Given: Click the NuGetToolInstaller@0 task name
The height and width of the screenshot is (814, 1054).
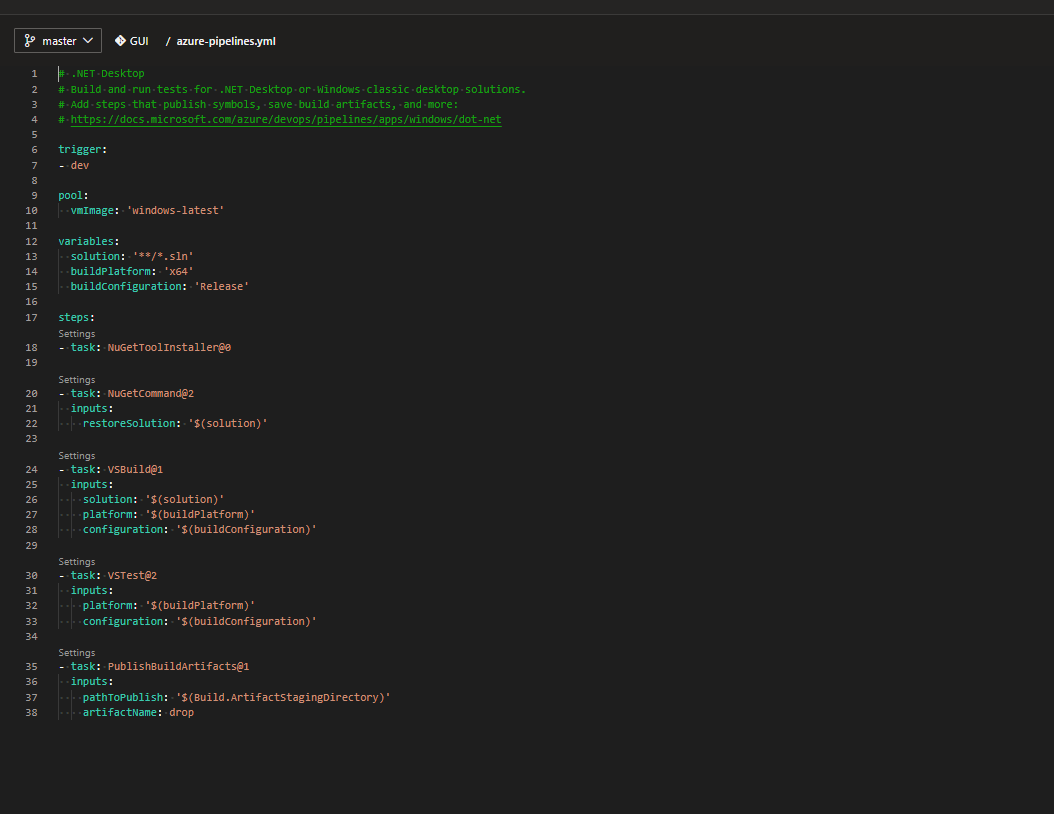Looking at the screenshot, I should click(169, 348).
